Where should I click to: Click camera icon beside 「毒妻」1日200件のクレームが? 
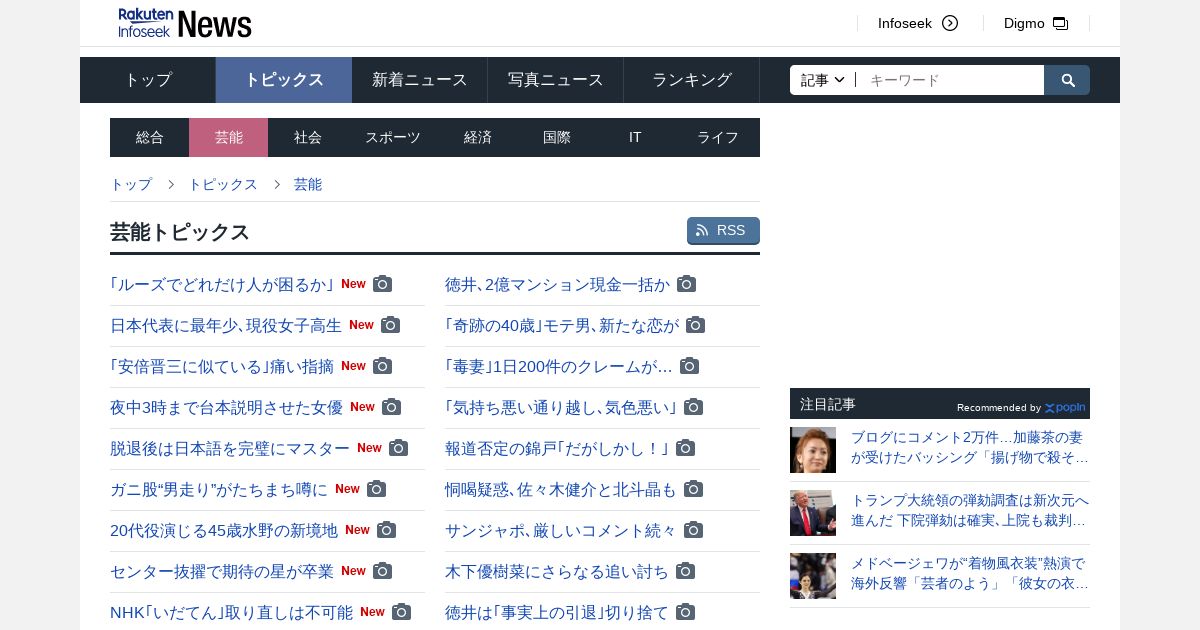pos(690,366)
